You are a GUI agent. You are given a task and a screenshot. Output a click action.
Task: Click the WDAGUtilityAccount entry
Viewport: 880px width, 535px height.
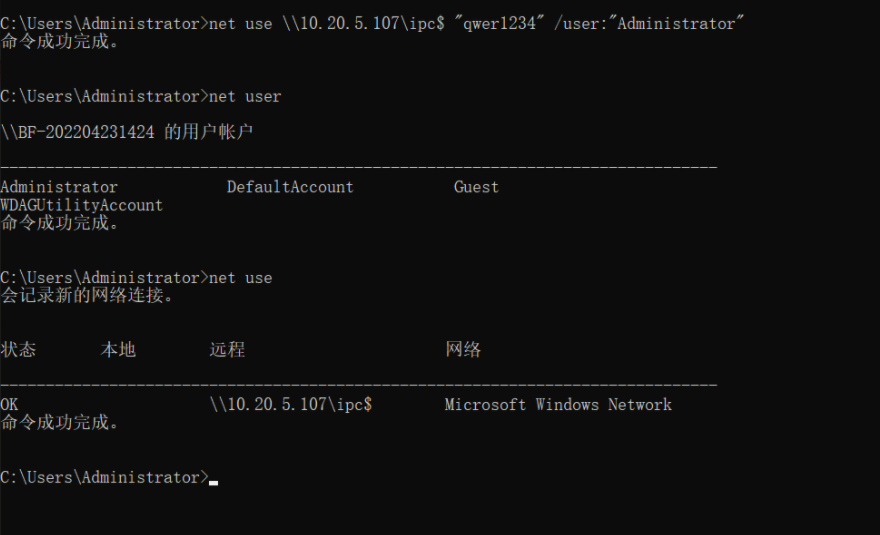point(81,205)
